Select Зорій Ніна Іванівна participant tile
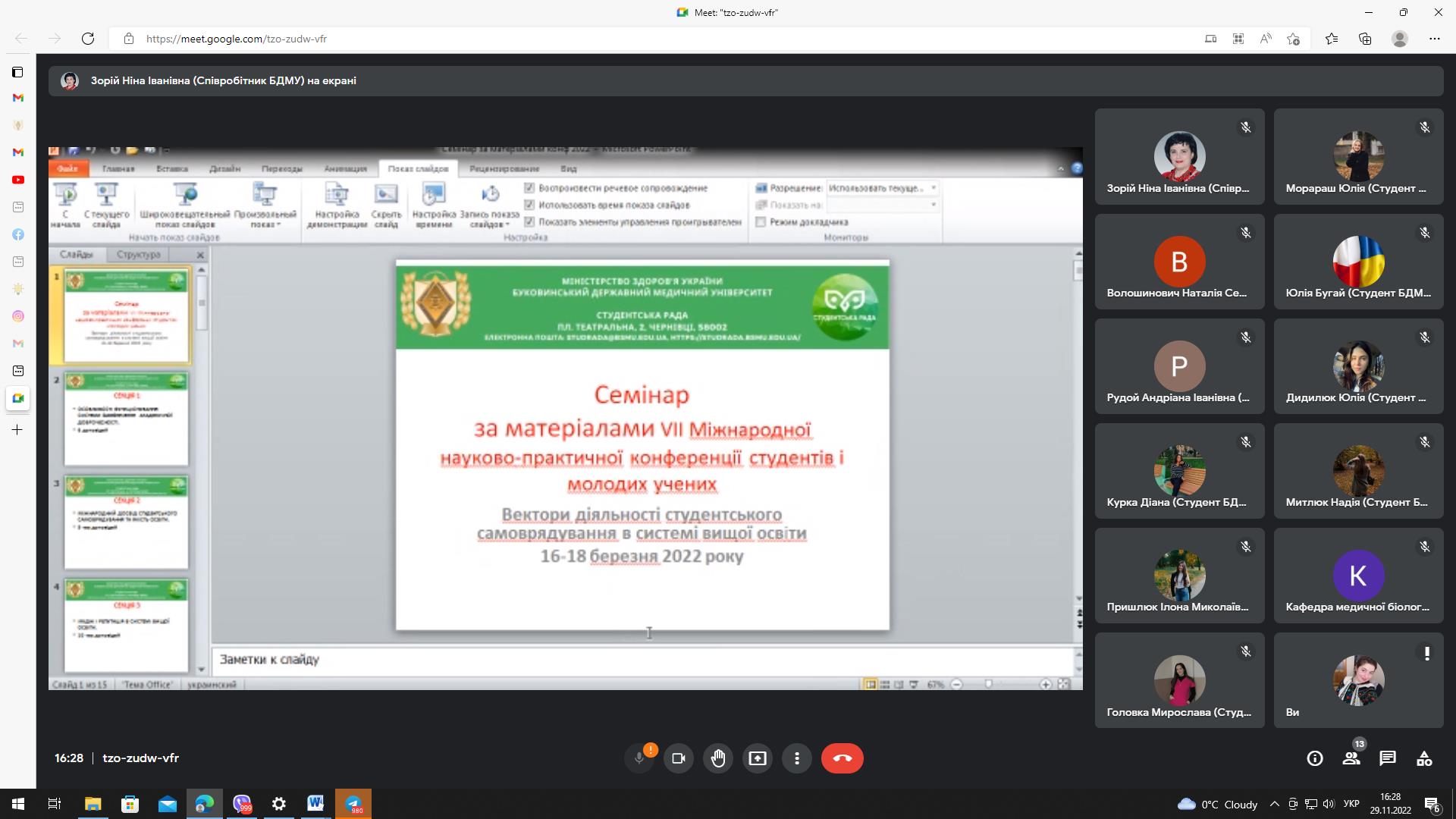This screenshot has height=819, width=1456. point(1179,157)
